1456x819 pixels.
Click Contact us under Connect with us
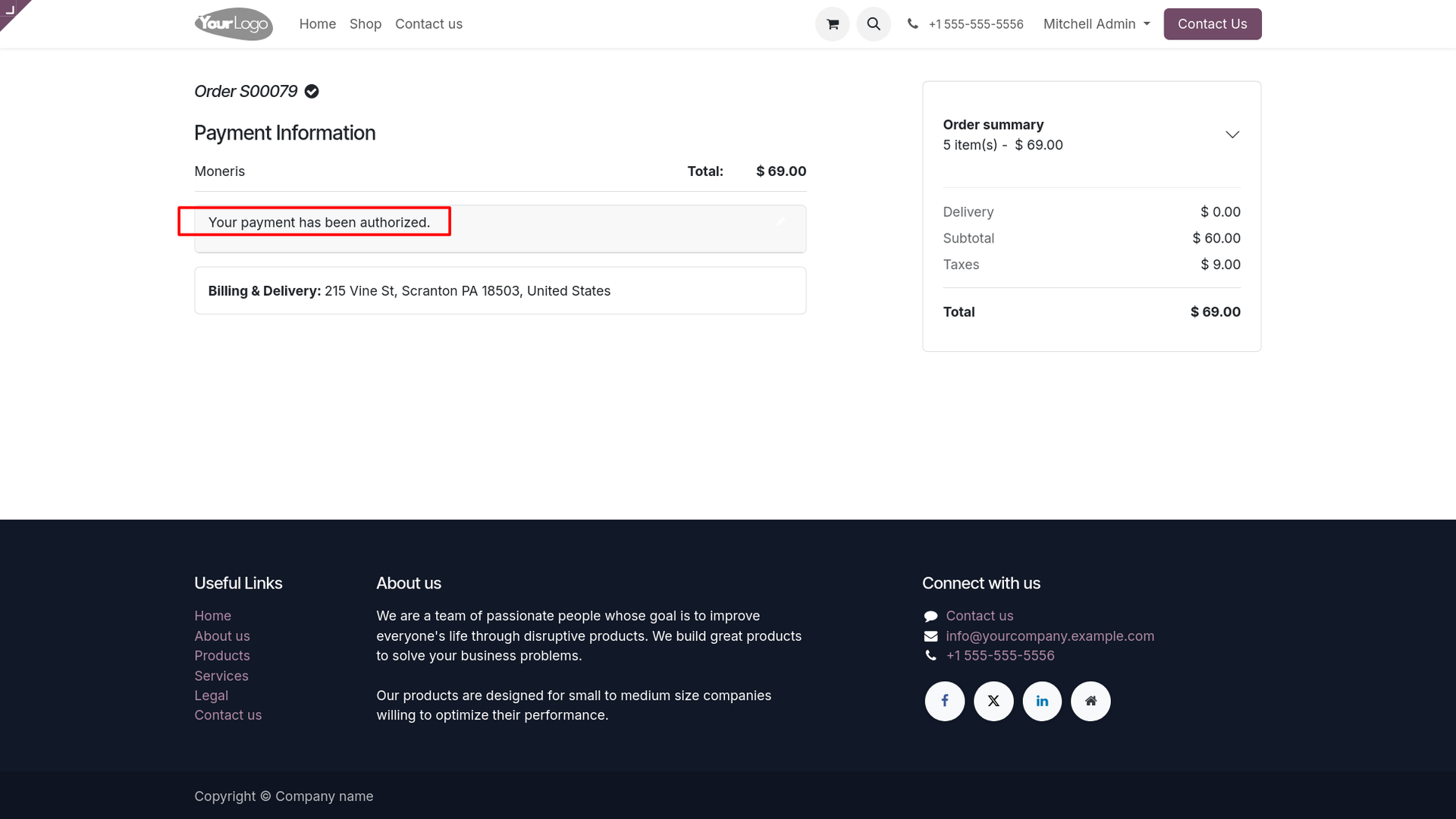pos(980,616)
